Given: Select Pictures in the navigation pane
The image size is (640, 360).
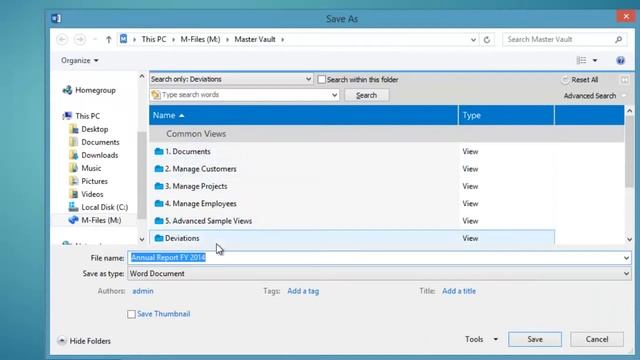Looking at the screenshot, I should (x=94, y=181).
